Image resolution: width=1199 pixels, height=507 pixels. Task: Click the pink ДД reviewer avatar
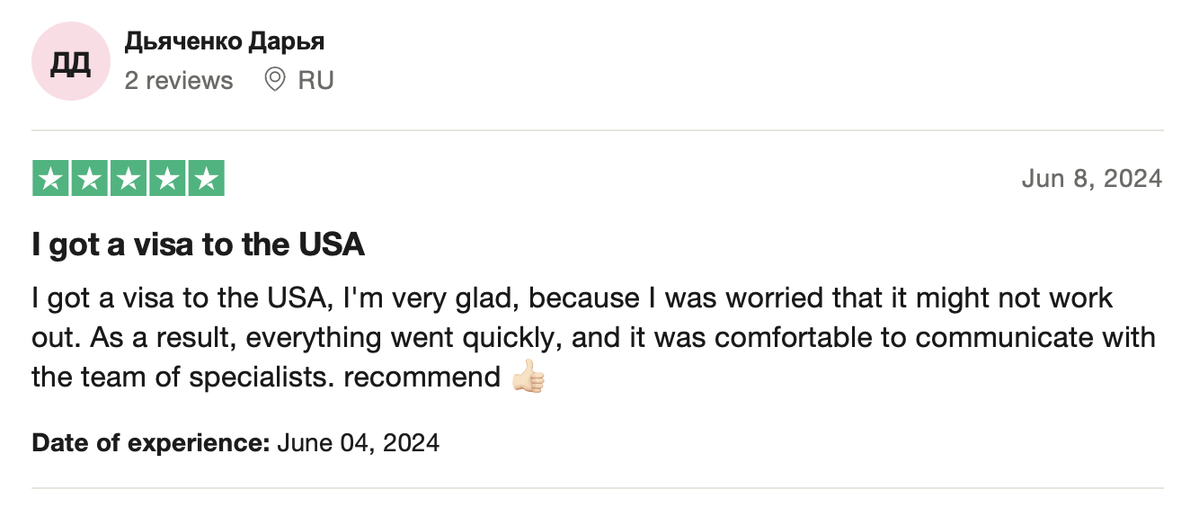tap(69, 63)
